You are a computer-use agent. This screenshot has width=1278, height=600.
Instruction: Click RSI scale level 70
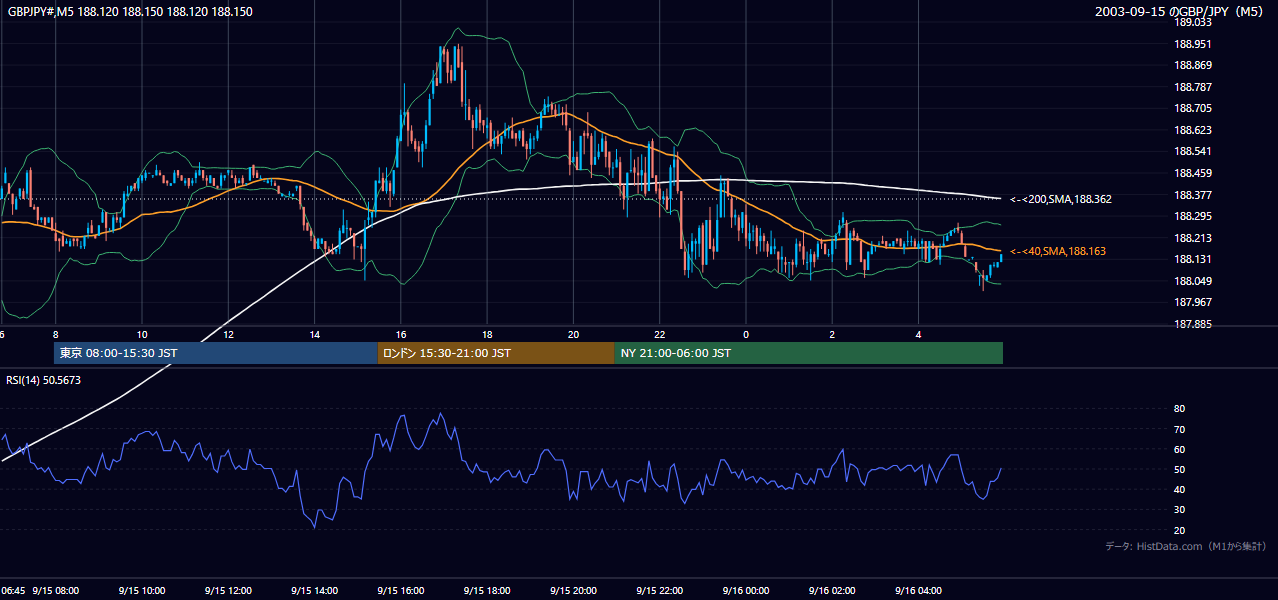point(1179,429)
